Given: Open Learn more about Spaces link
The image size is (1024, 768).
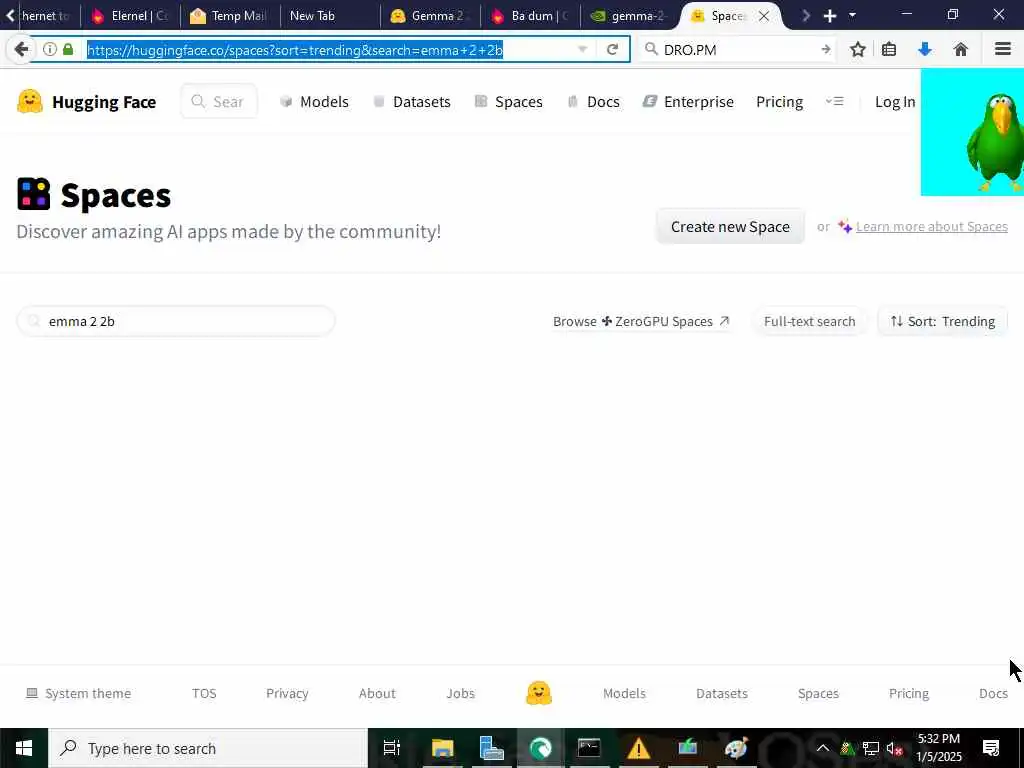Looking at the screenshot, I should click(x=931, y=227).
